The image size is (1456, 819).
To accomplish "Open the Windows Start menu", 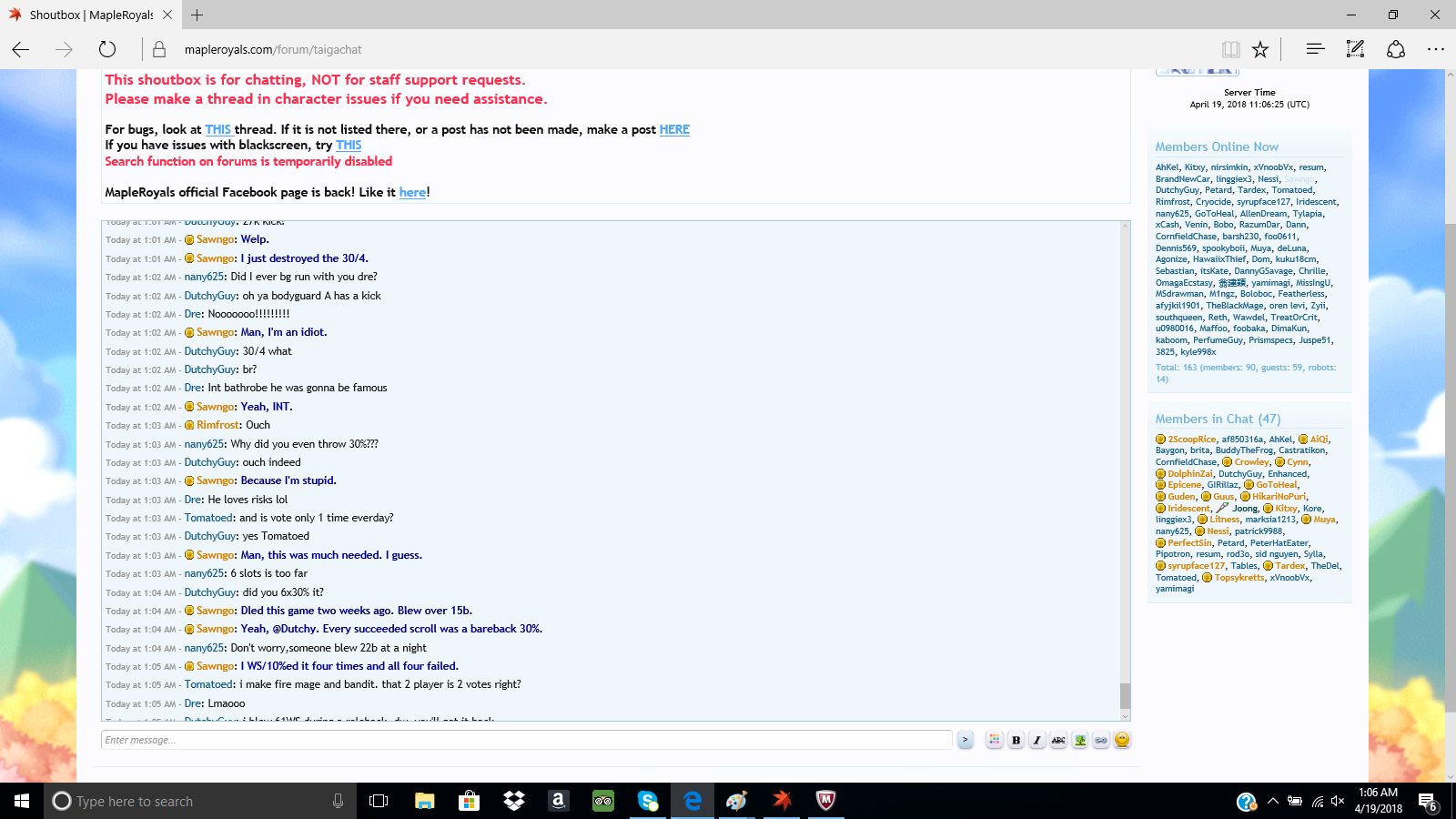I will (22, 801).
